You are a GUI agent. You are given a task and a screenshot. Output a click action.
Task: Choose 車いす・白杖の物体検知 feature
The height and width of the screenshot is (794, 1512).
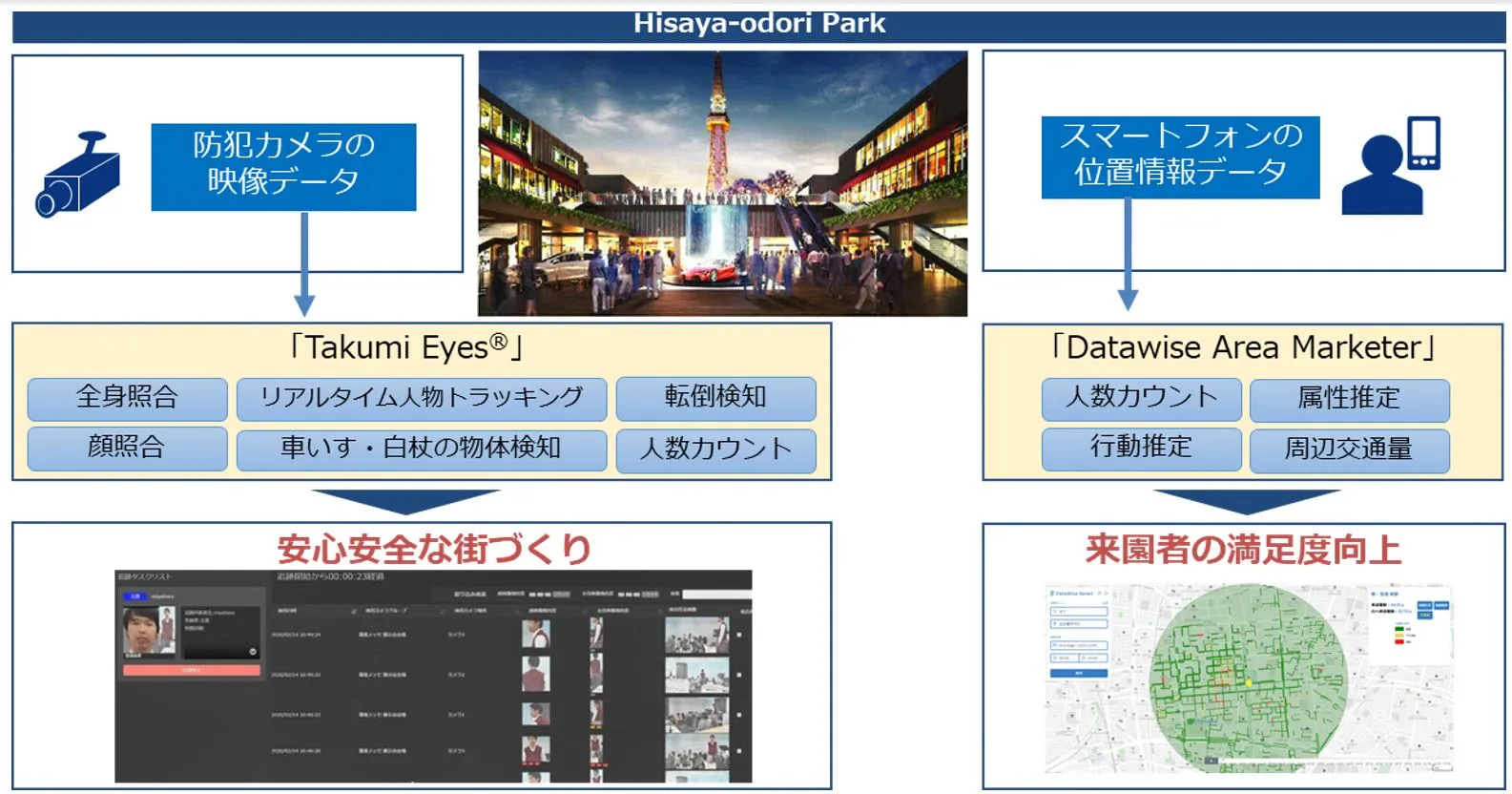coord(421,449)
